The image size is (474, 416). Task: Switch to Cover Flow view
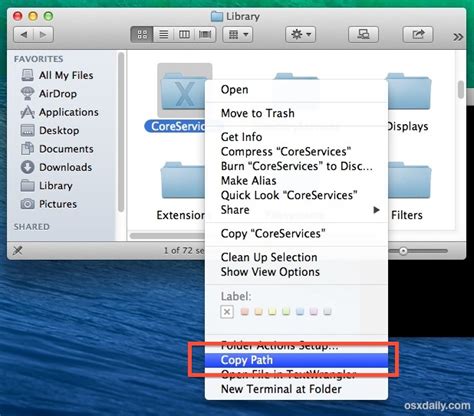(x=205, y=34)
